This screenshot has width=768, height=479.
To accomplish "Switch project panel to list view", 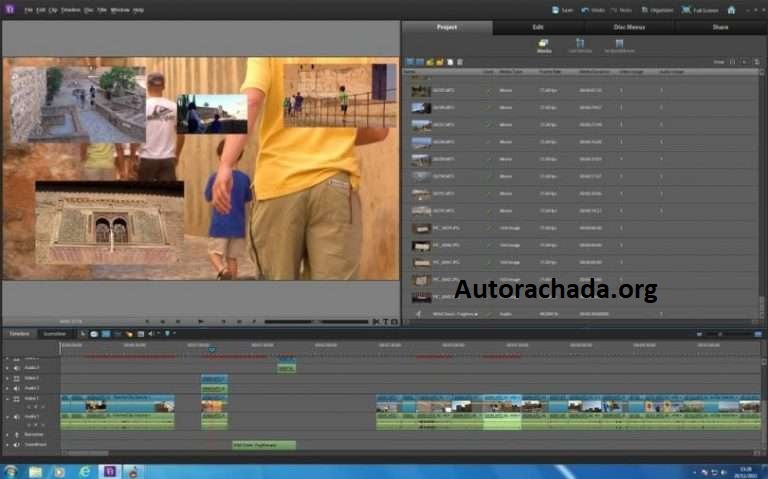I will coord(410,62).
